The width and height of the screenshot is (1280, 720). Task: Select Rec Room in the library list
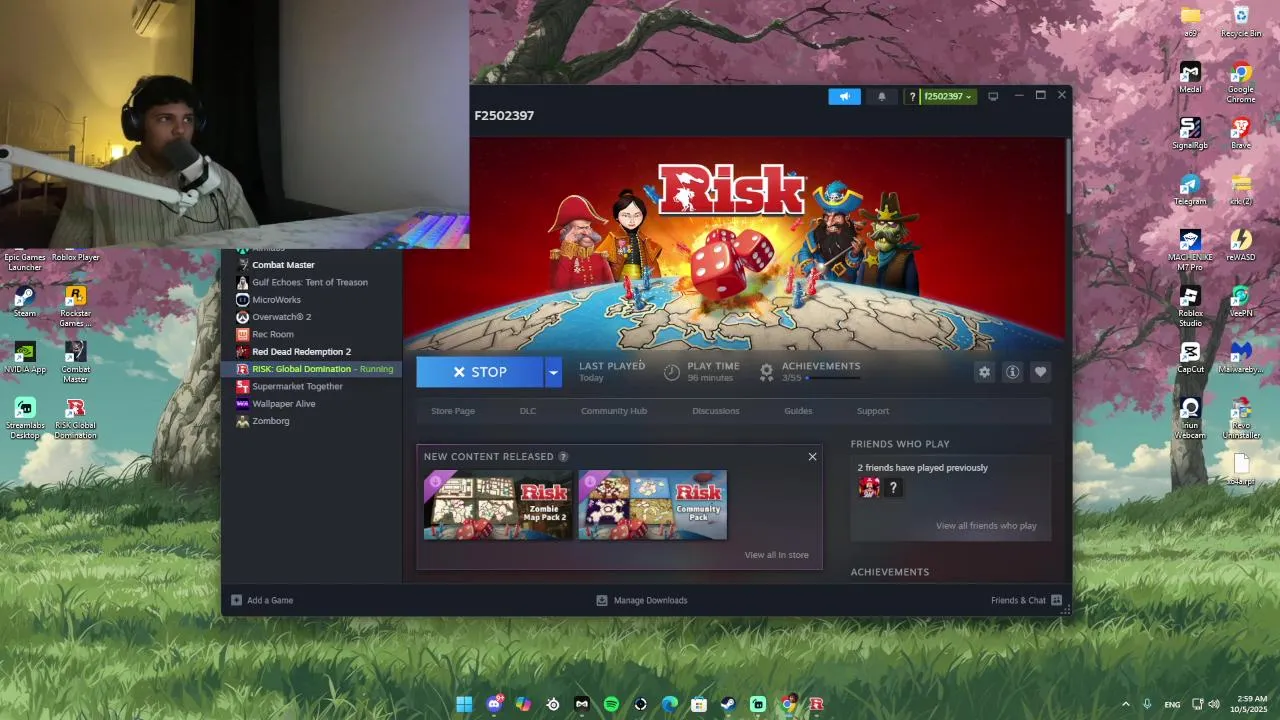[311, 334]
